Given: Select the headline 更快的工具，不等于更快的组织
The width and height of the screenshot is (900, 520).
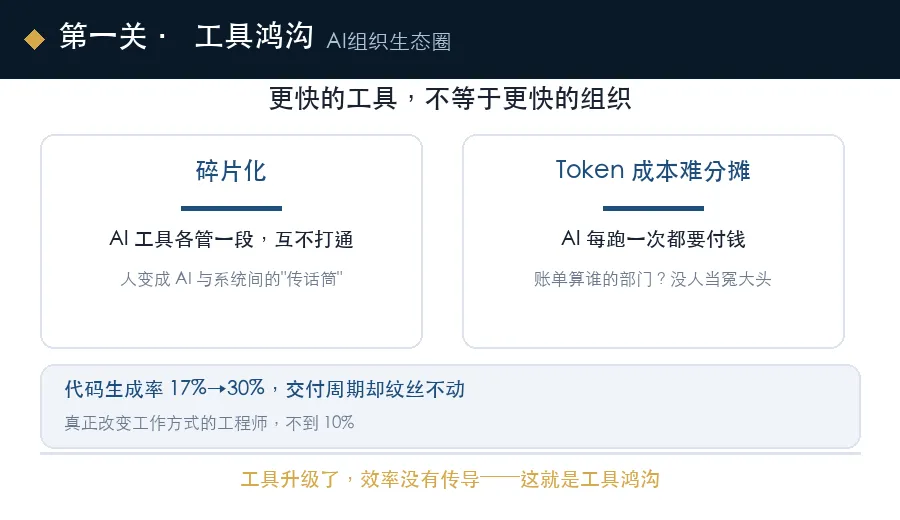Looking at the screenshot, I should [x=450, y=98].
